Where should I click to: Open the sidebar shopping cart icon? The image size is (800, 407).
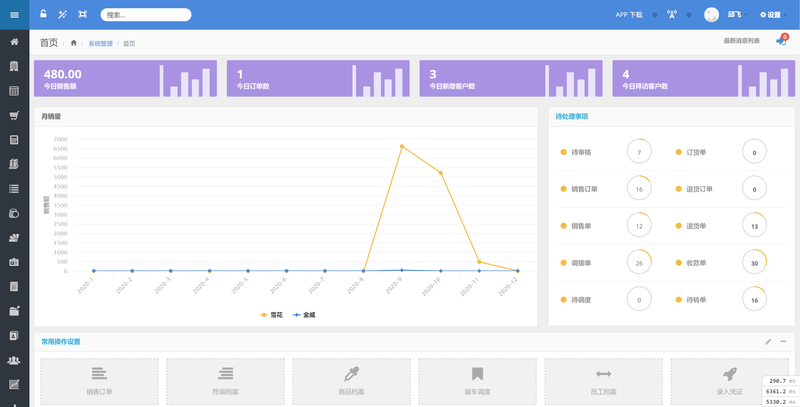(14, 115)
